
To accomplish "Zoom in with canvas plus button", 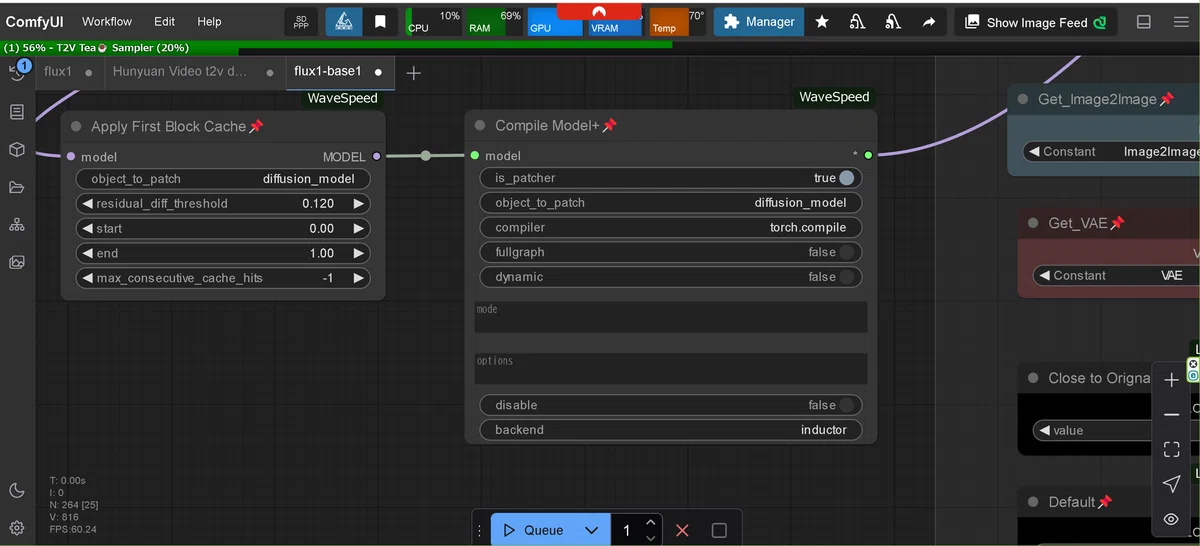I will [1172, 380].
